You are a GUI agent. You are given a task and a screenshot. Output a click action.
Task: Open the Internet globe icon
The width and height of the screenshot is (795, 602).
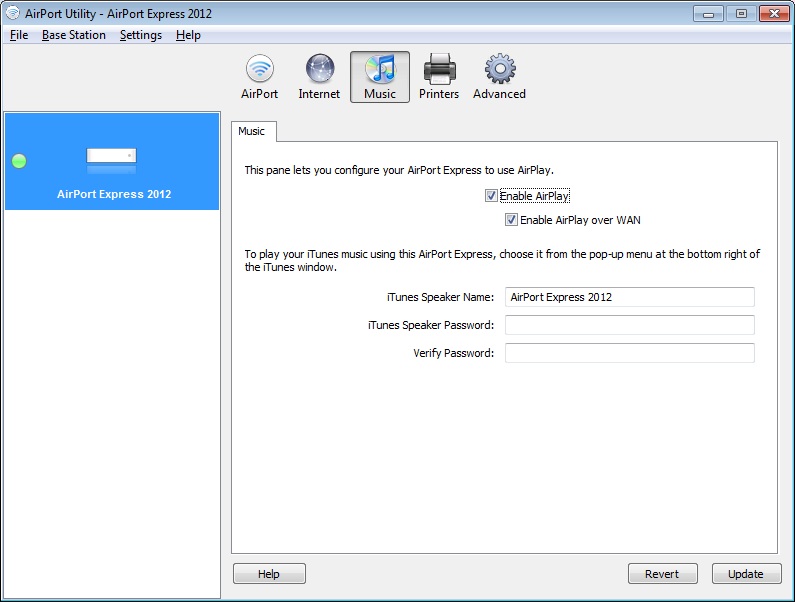319,77
